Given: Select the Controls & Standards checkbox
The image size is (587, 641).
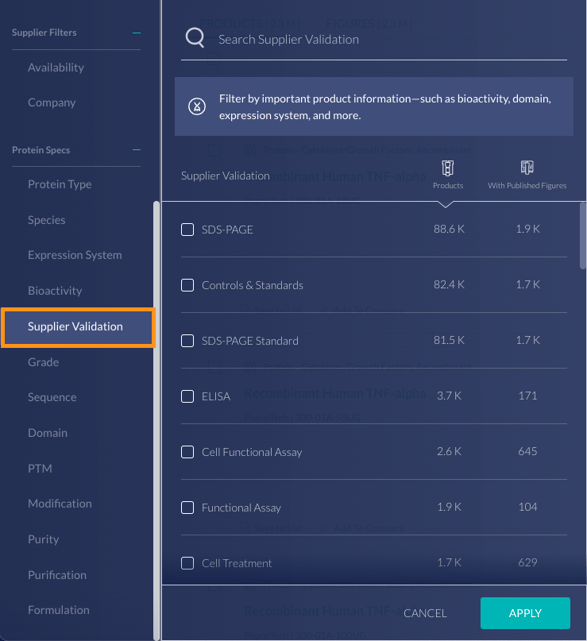Looking at the screenshot, I should coord(188,285).
